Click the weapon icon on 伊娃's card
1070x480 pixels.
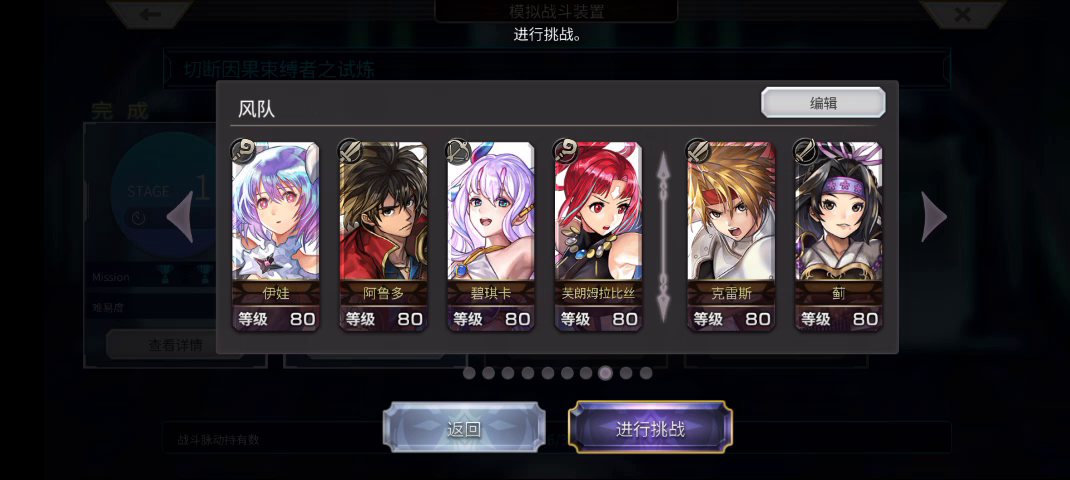[x=243, y=150]
